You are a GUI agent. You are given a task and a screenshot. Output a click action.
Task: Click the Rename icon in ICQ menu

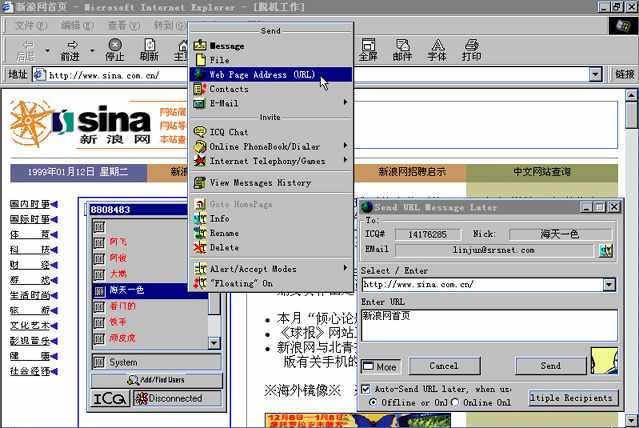200,233
